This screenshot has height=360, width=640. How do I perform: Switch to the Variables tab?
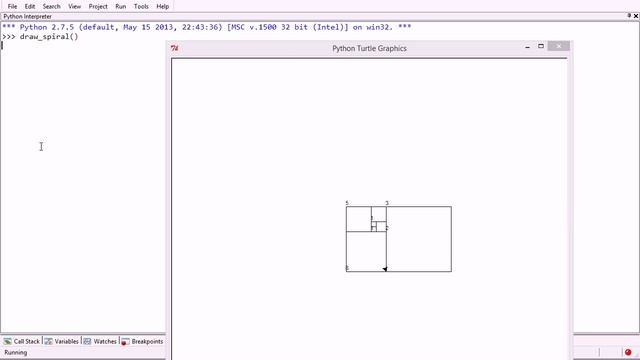coord(62,341)
